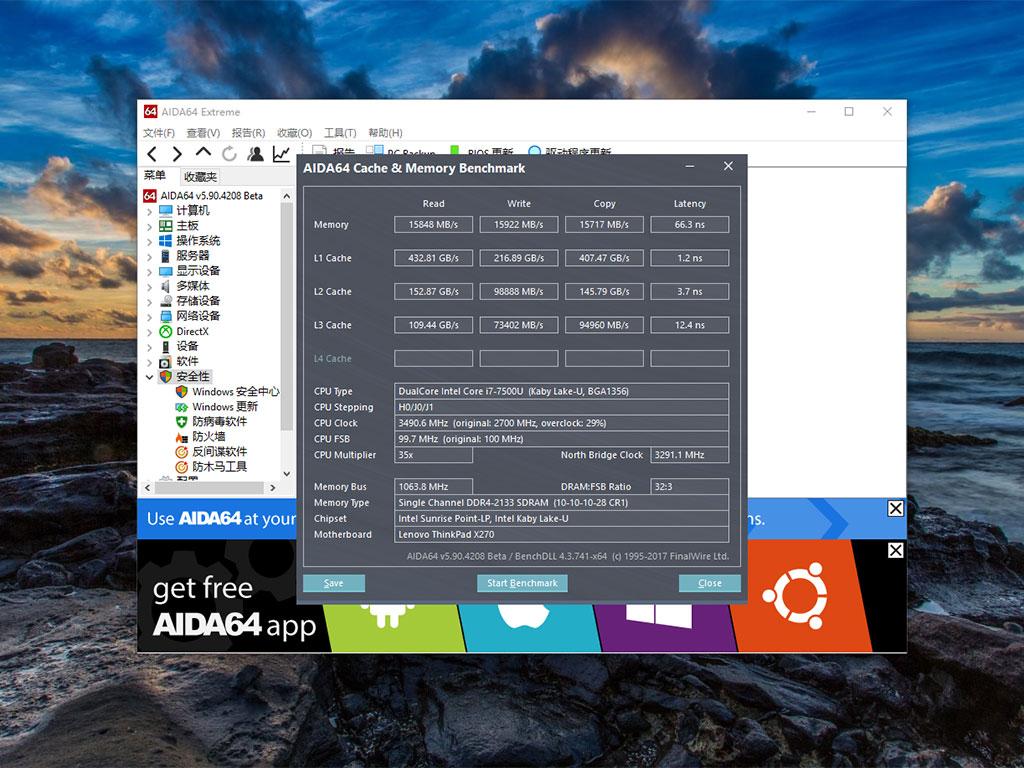Image resolution: width=1024 pixels, height=768 pixels.
Task: Switch to the 菜单 tab
Action: pyautogui.click(x=155, y=175)
